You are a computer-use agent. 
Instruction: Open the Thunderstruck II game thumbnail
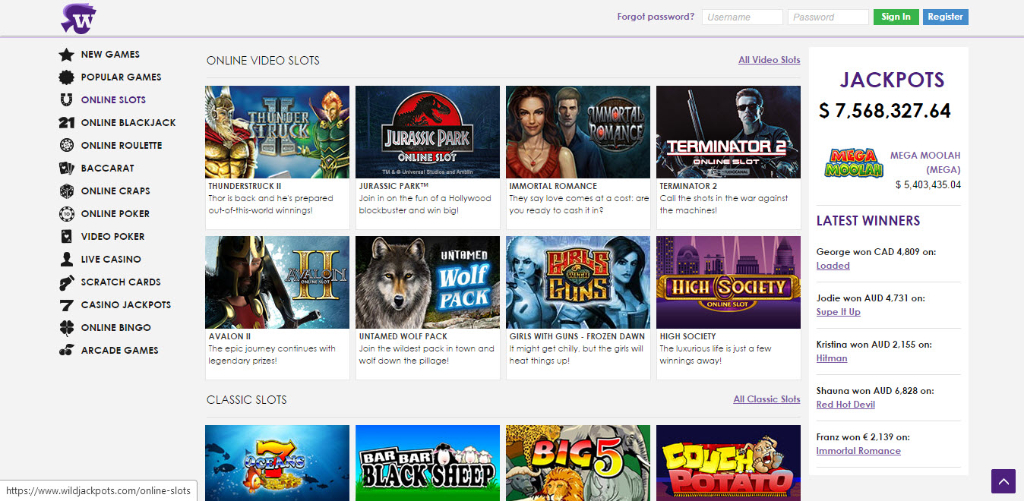tap(278, 132)
